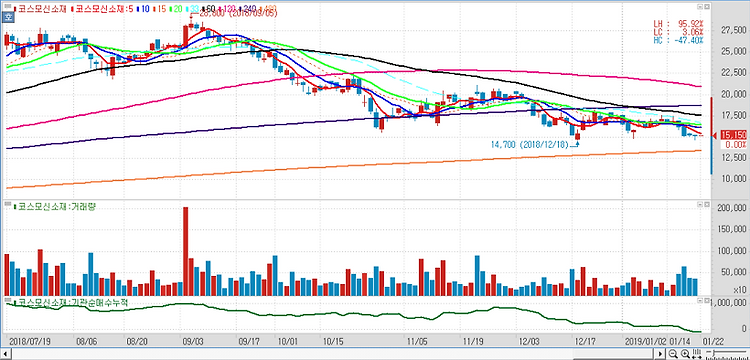
Task: Click the 12,500 price axis label
Action: (x=733, y=157)
